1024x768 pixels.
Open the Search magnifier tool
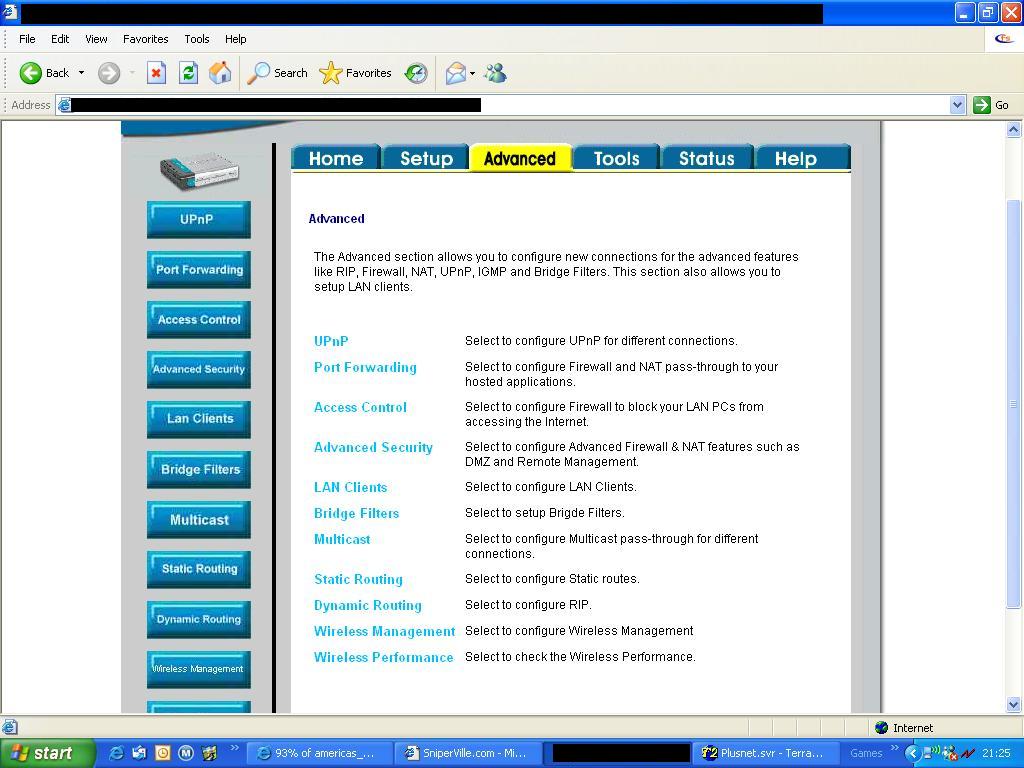click(x=278, y=73)
